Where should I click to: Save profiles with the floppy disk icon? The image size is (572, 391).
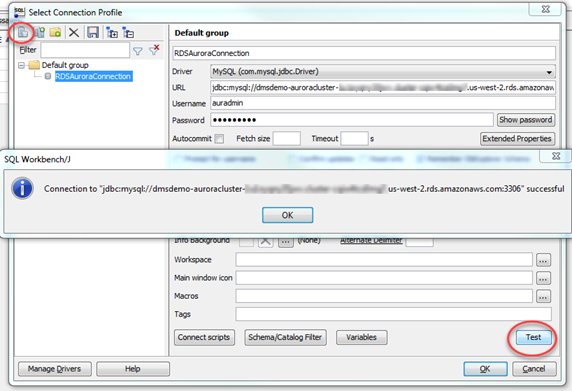pyautogui.click(x=93, y=33)
